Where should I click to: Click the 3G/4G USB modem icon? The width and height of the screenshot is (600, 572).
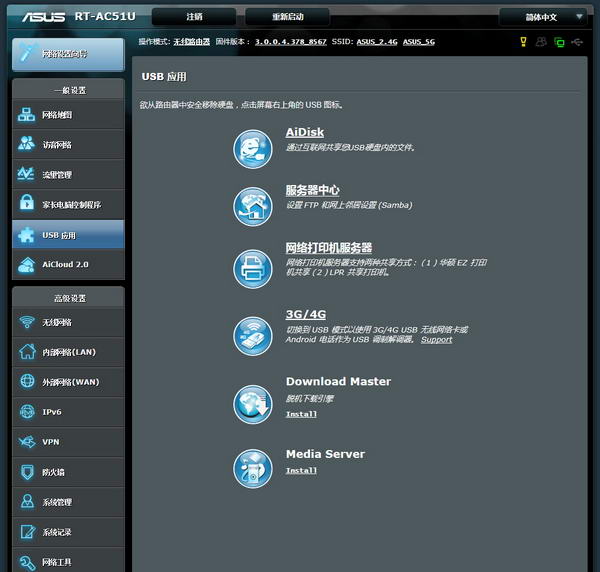(x=253, y=336)
